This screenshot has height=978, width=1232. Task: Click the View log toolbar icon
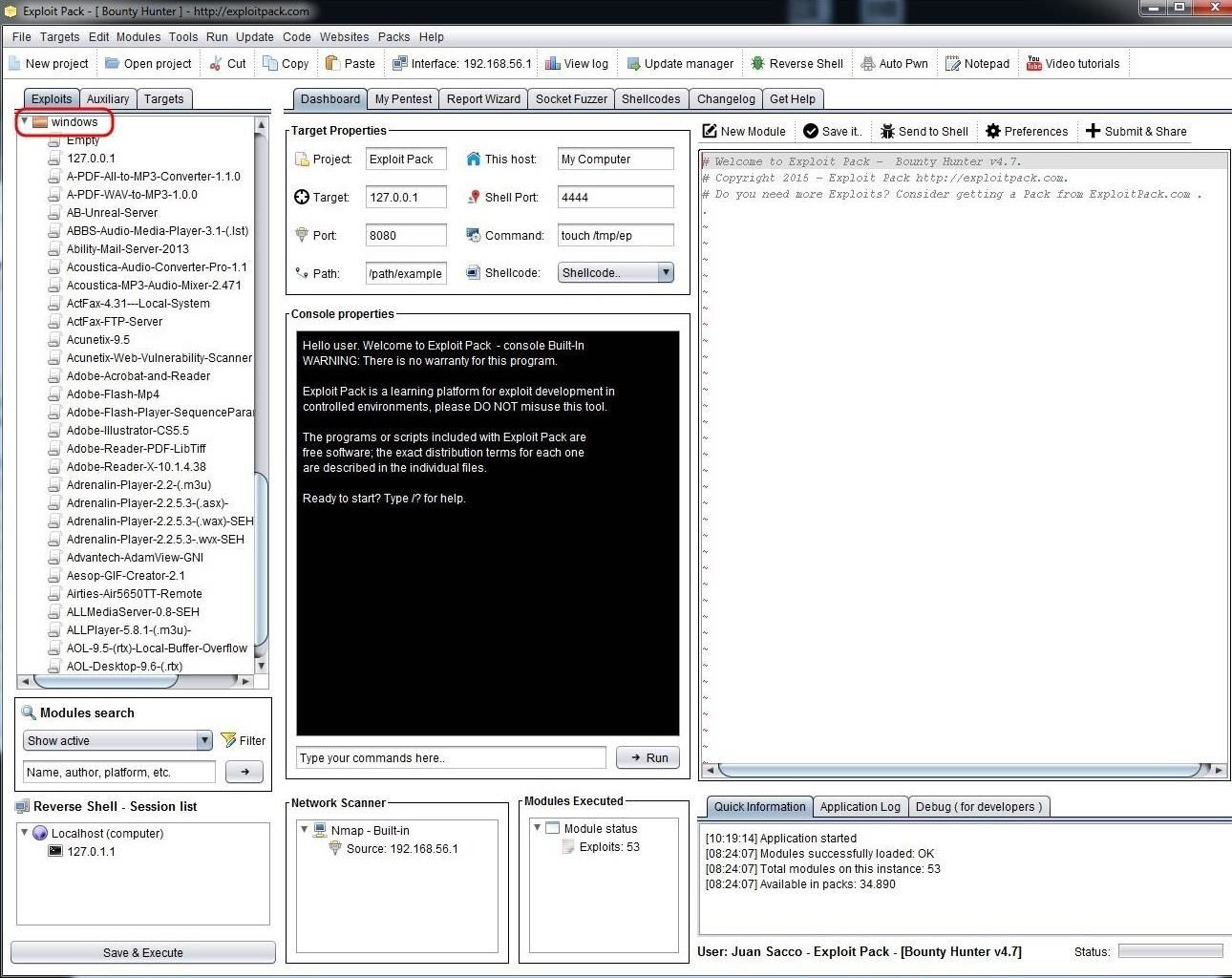point(553,64)
